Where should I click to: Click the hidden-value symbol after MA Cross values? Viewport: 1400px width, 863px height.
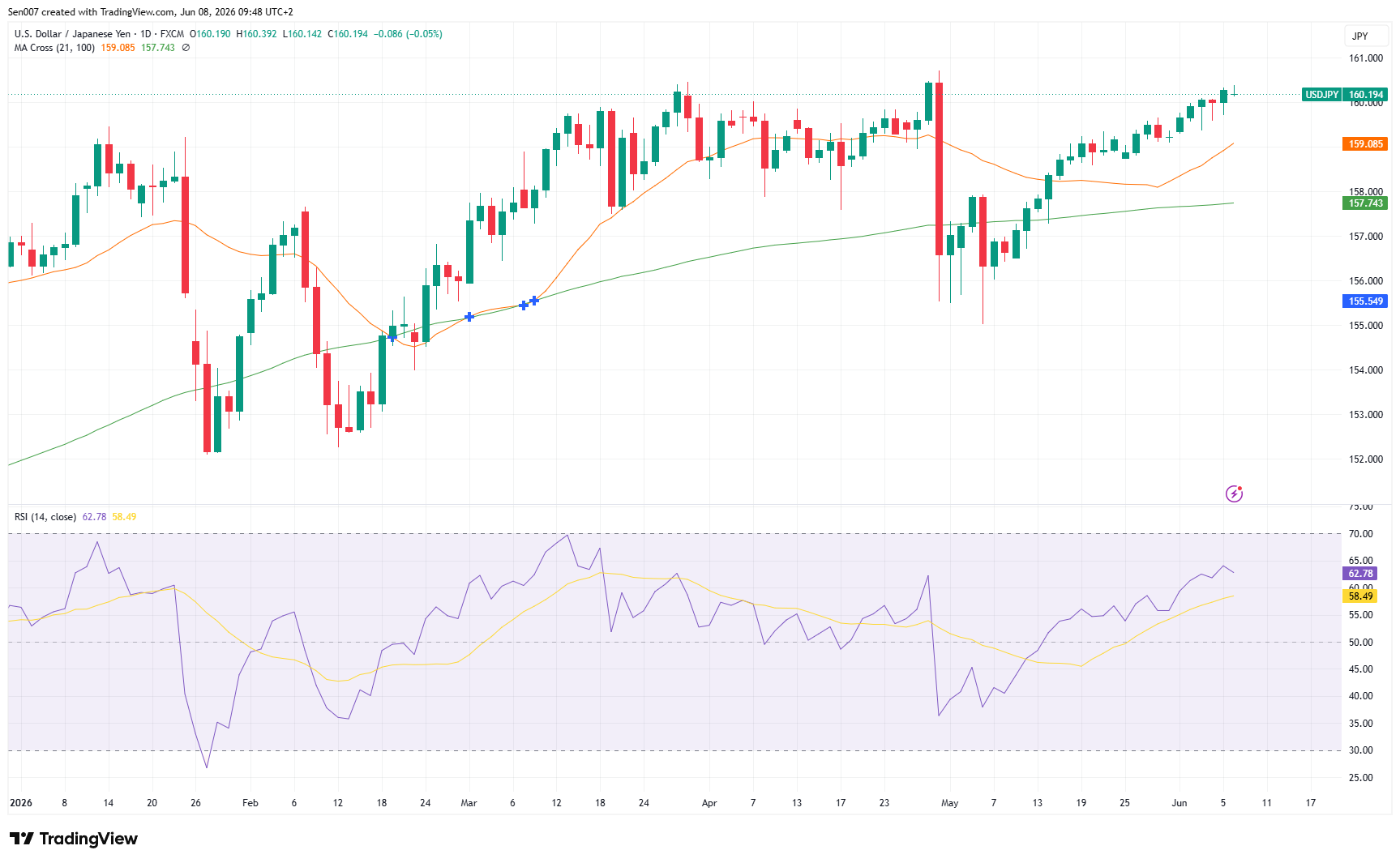tap(186, 48)
